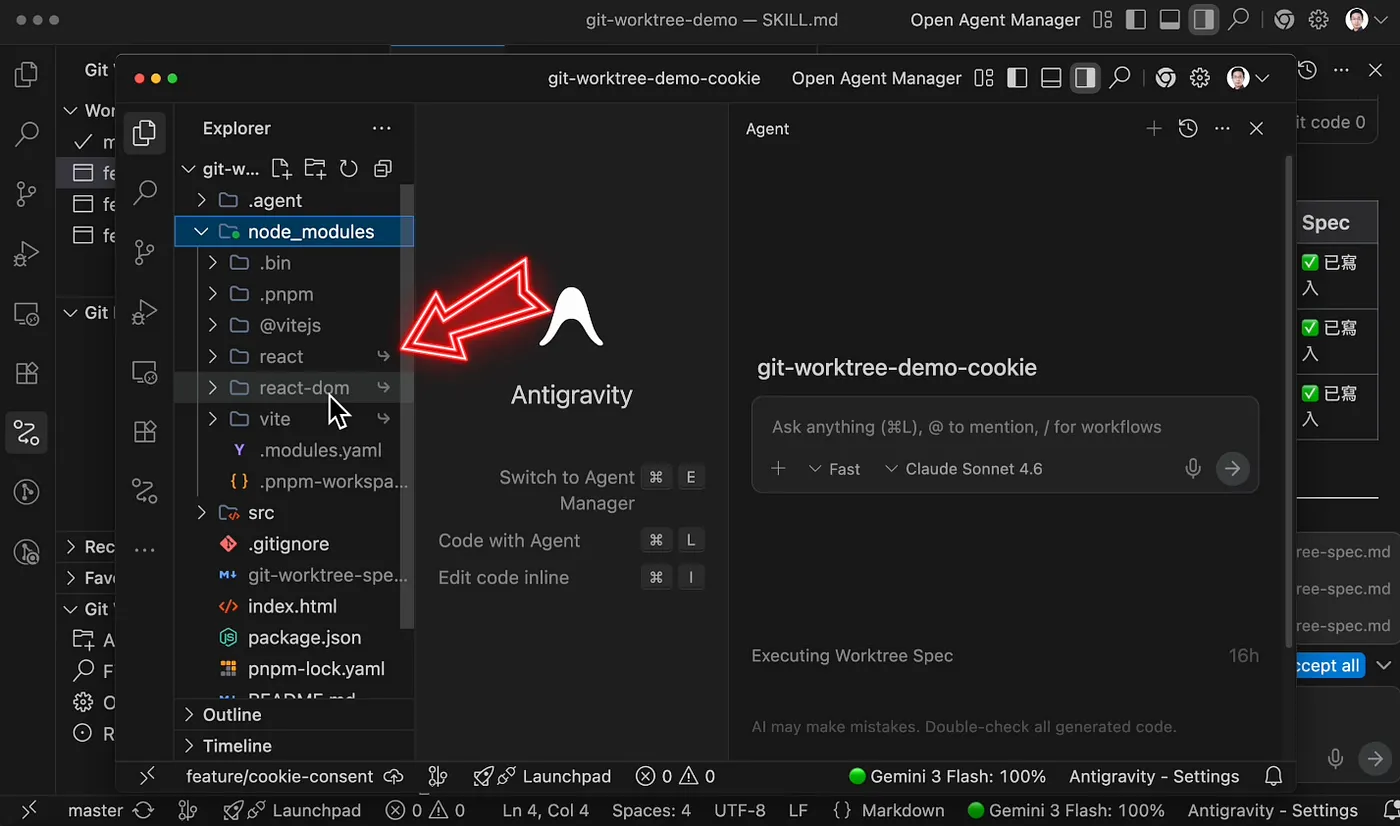Open the Fast mode dropdown
Viewport: 1400px width, 826px height.
[x=834, y=469]
